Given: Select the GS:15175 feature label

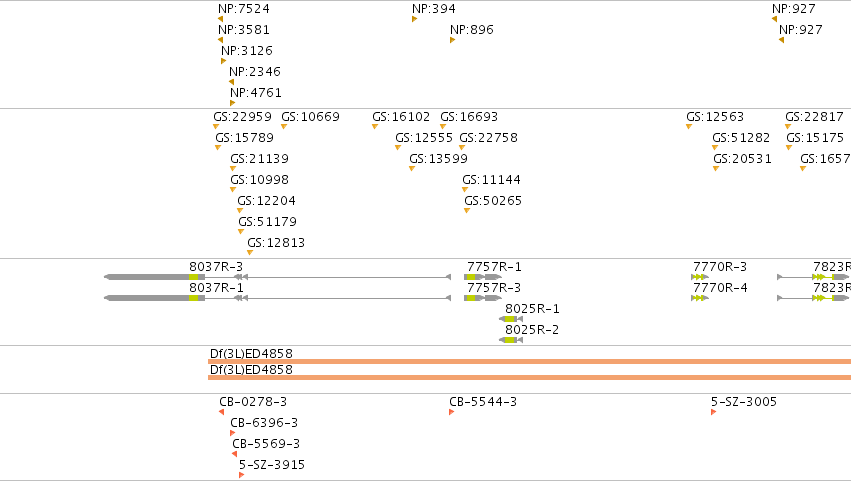Looking at the screenshot, I should click(x=815, y=138).
